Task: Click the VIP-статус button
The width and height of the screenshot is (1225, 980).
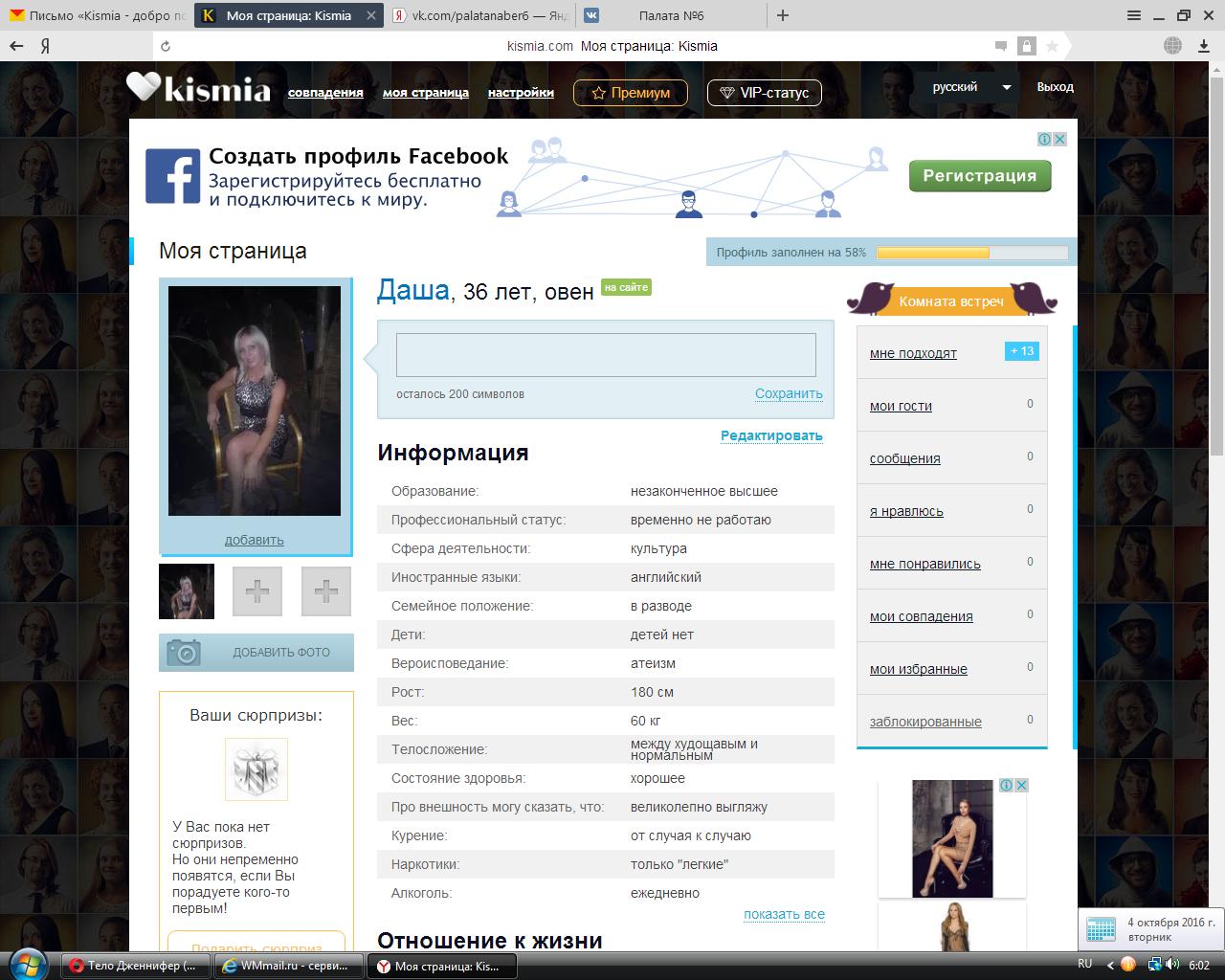Action: pyautogui.click(x=765, y=93)
